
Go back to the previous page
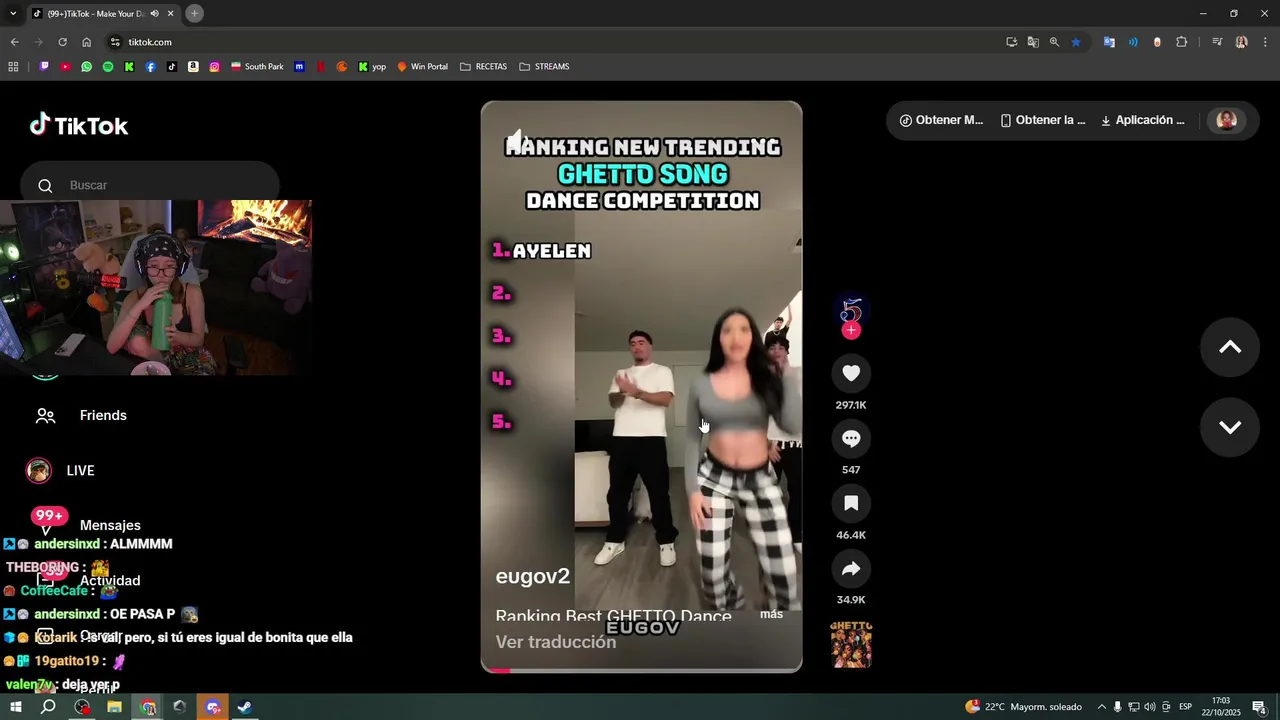14,42
